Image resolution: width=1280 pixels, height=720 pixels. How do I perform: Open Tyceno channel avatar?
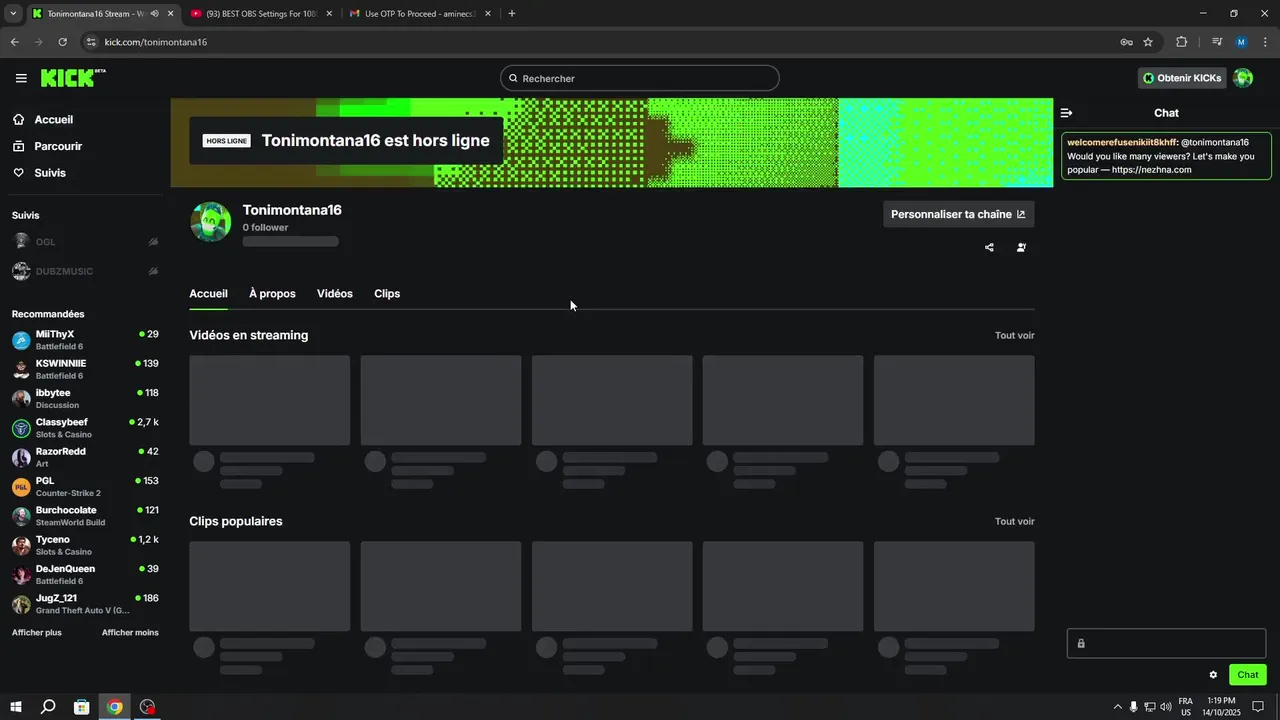coord(21,546)
